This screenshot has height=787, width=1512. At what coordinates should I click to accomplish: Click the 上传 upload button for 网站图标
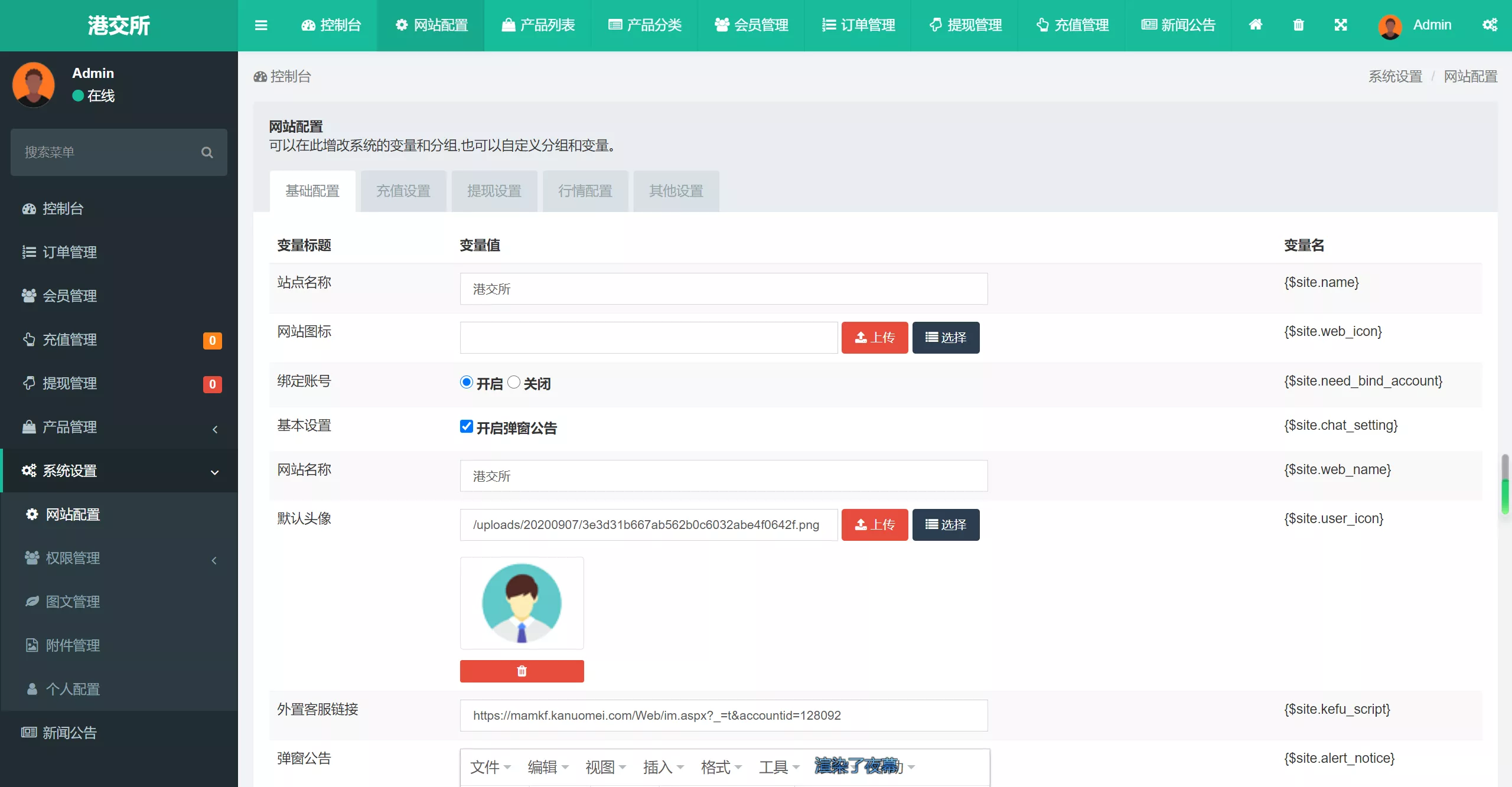pyautogui.click(x=874, y=338)
